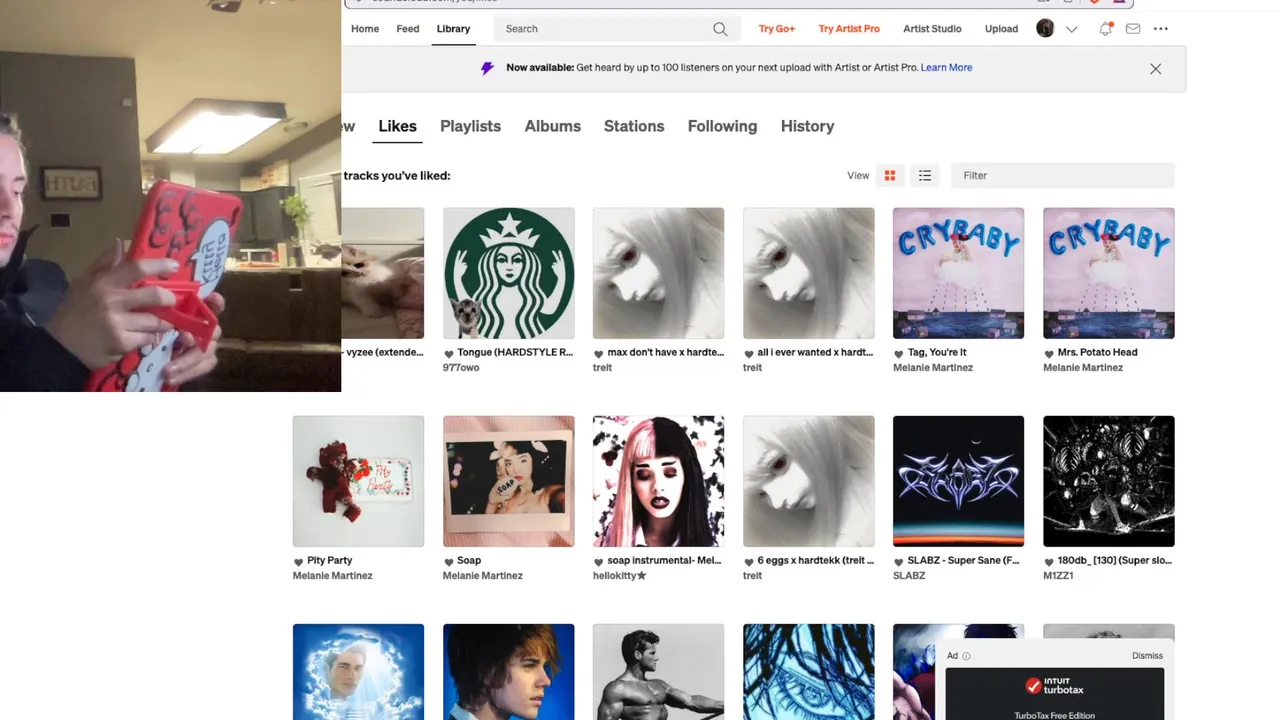
Task: Click the user profile avatar
Action: [1045, 29]
